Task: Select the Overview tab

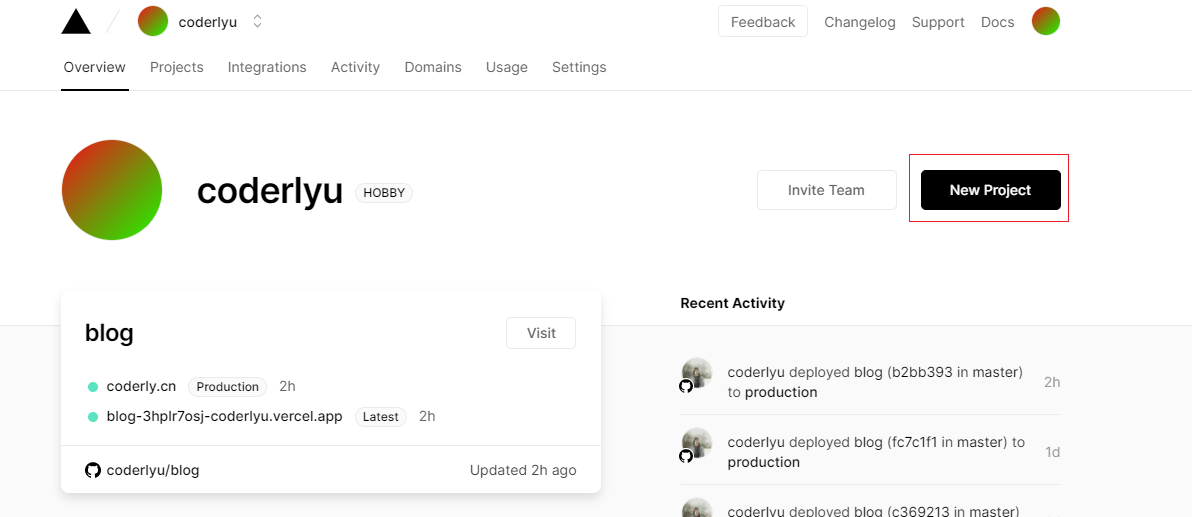Action: point(94,67)
